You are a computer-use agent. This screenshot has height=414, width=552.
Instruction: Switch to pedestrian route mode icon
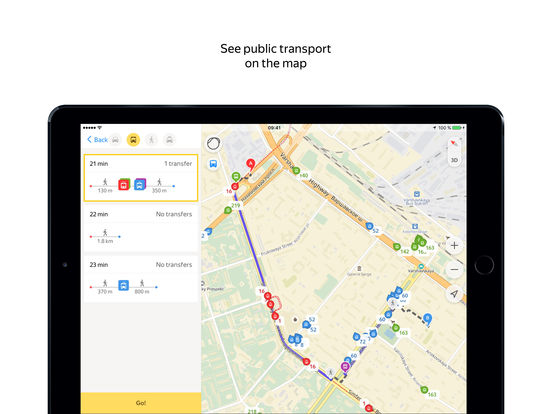151,140
